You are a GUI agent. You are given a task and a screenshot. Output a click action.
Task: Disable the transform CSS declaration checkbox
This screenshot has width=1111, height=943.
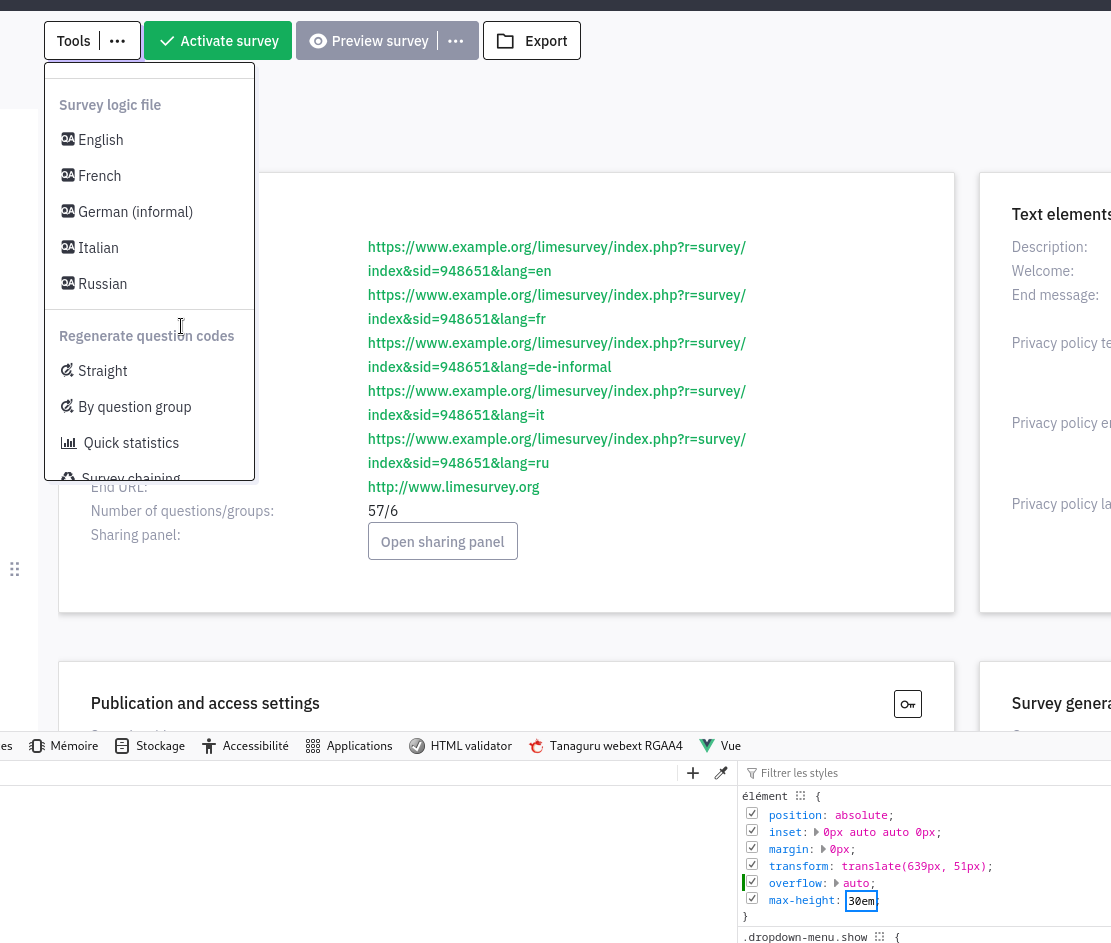(x=752, y=865)
